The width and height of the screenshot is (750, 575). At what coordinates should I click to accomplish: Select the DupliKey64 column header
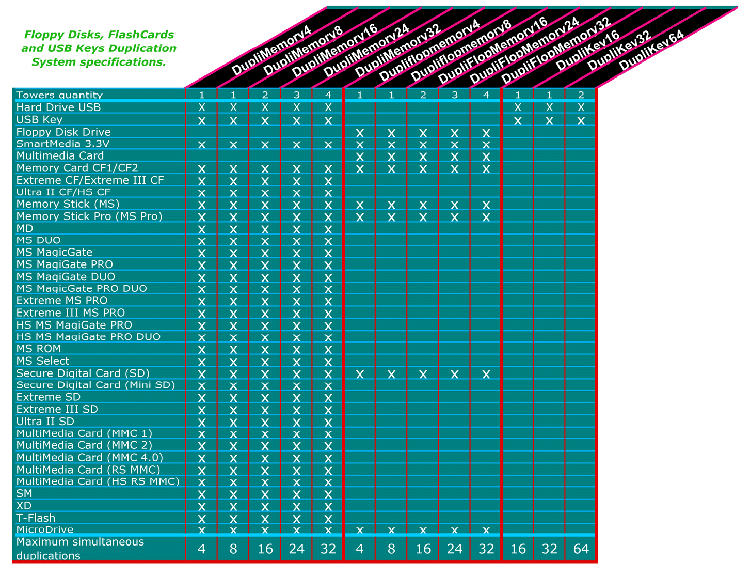(x=651, y=50)
